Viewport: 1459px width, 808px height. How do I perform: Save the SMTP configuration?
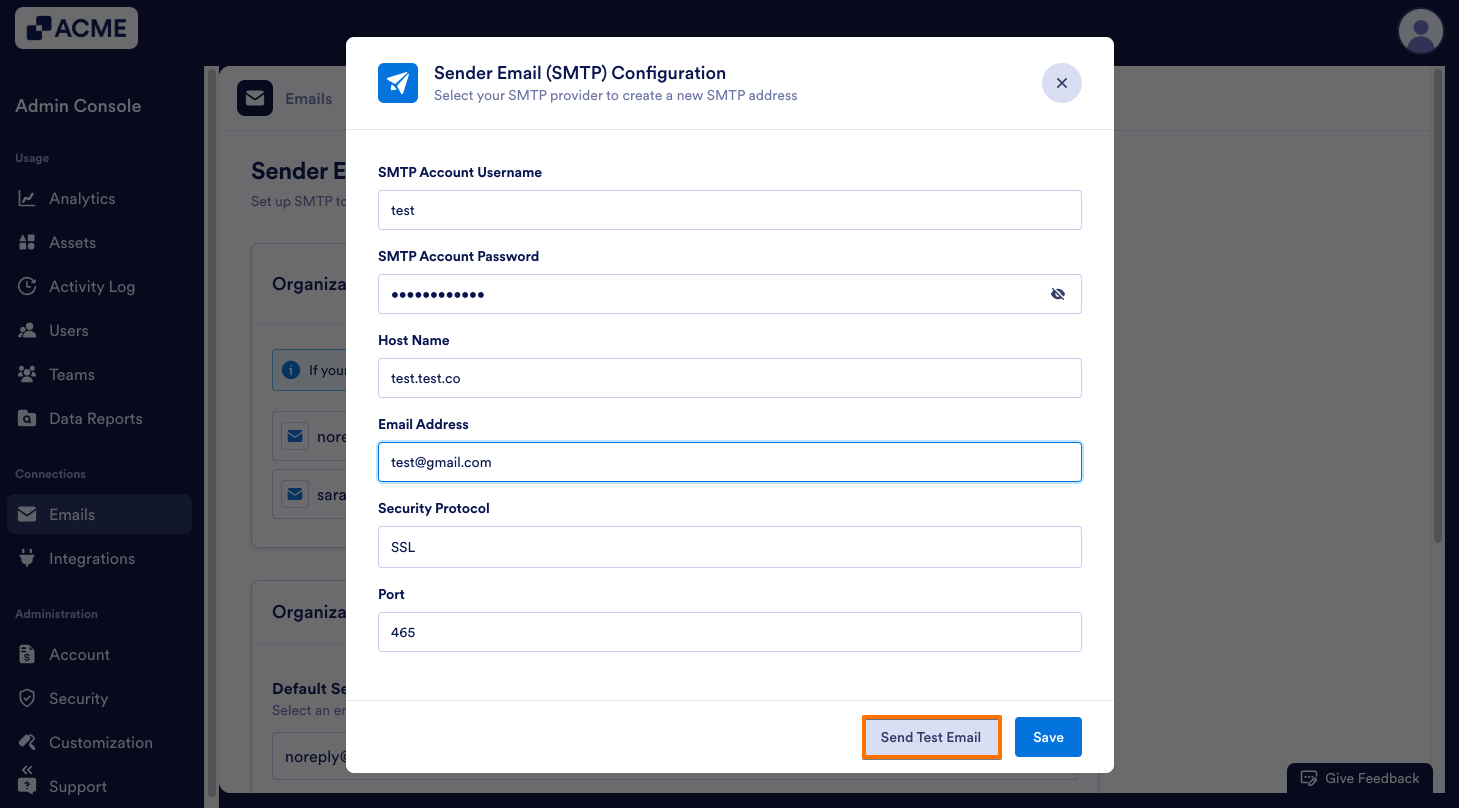coord(1048,737)
